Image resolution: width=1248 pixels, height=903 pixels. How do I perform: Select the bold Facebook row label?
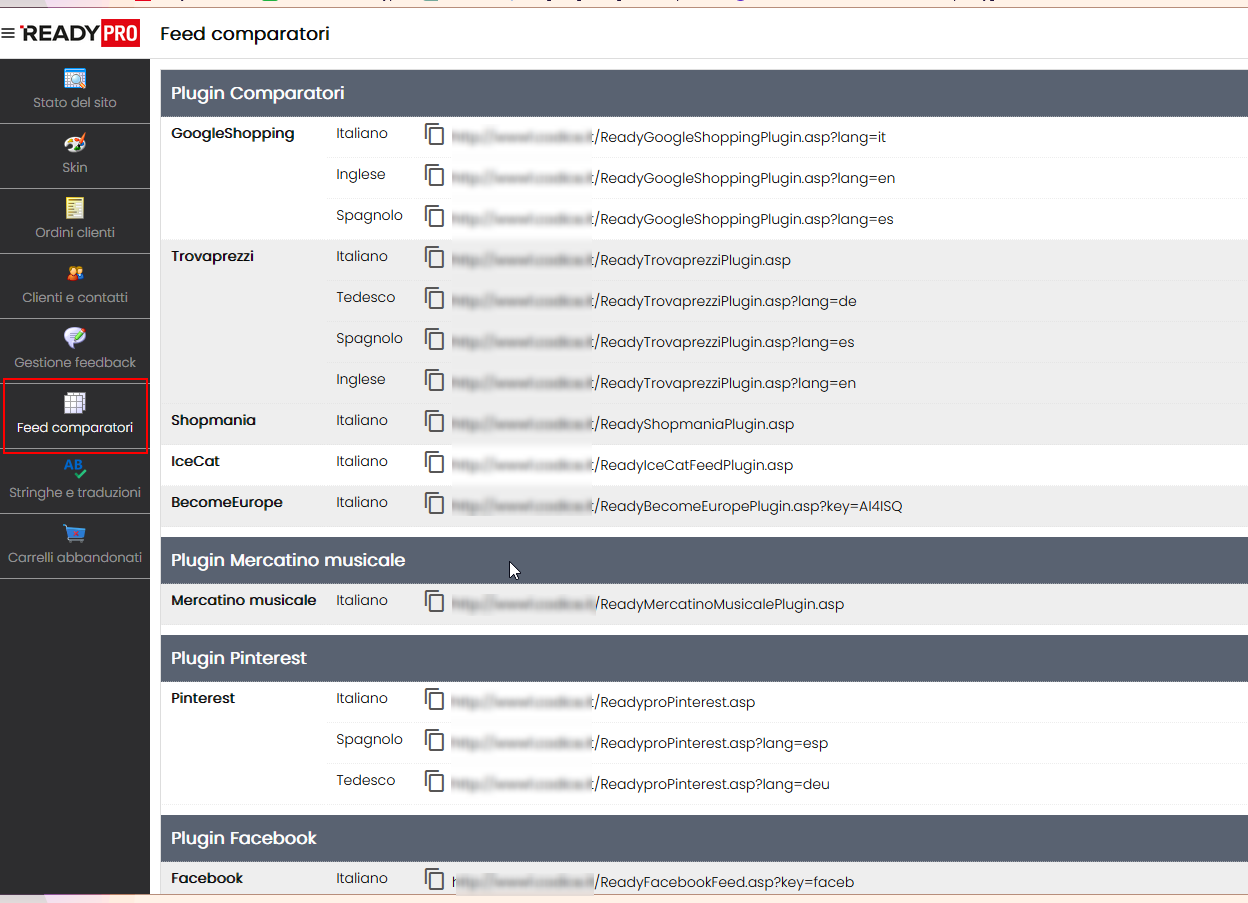207,879
